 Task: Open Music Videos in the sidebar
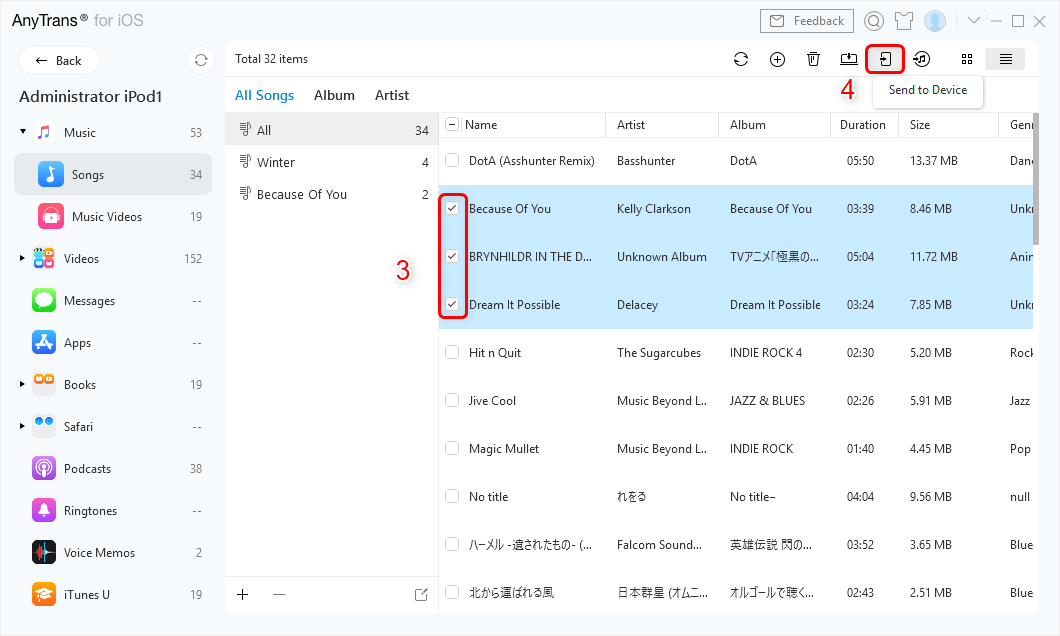113,217
